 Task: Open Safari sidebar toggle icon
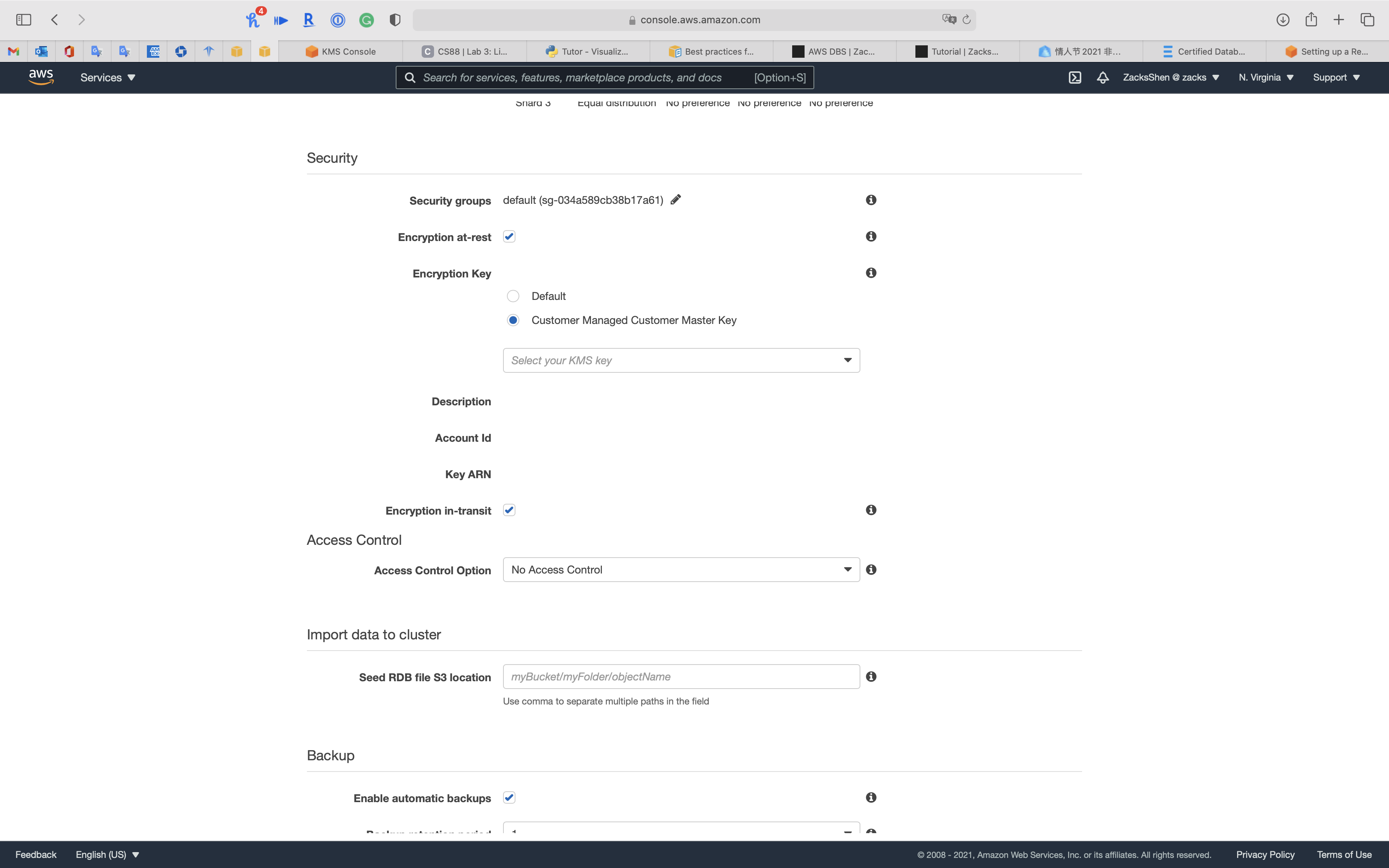point(24,19)
